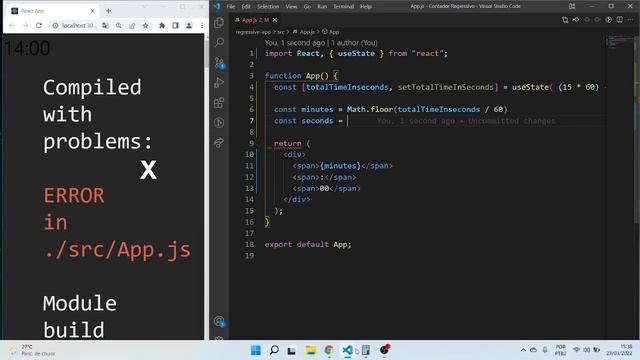This screenshot has height=360, width=640.
Task: Place cursor after 'const seconds =' on line 7
Action: 348,121
